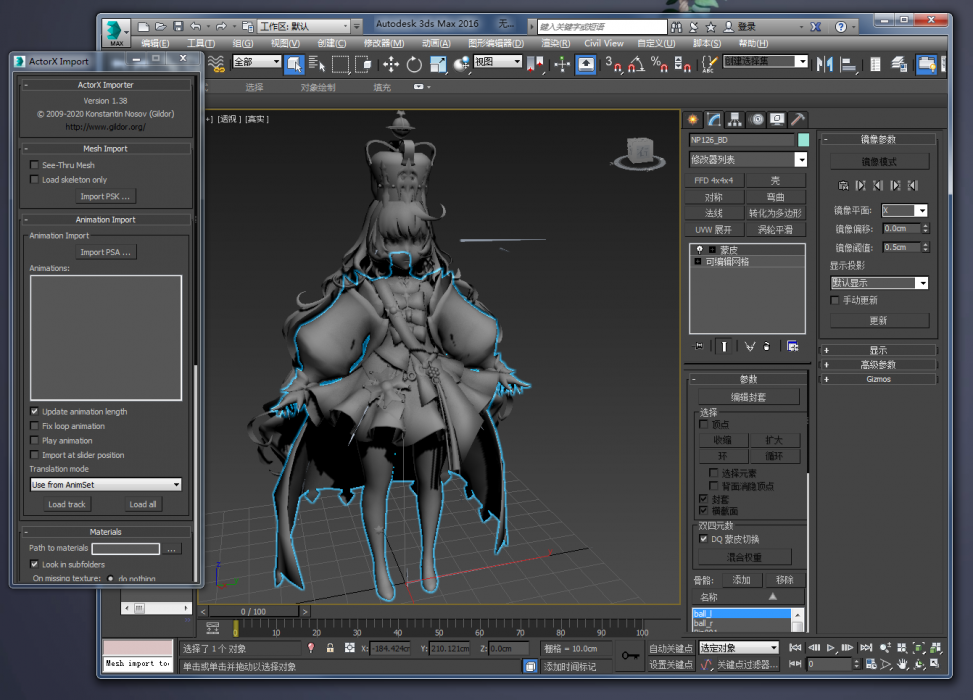Image resolution: width=973 pixels, height=700 pixels.
Task: Click the 编辑封套 button
Action: point(748,397)
